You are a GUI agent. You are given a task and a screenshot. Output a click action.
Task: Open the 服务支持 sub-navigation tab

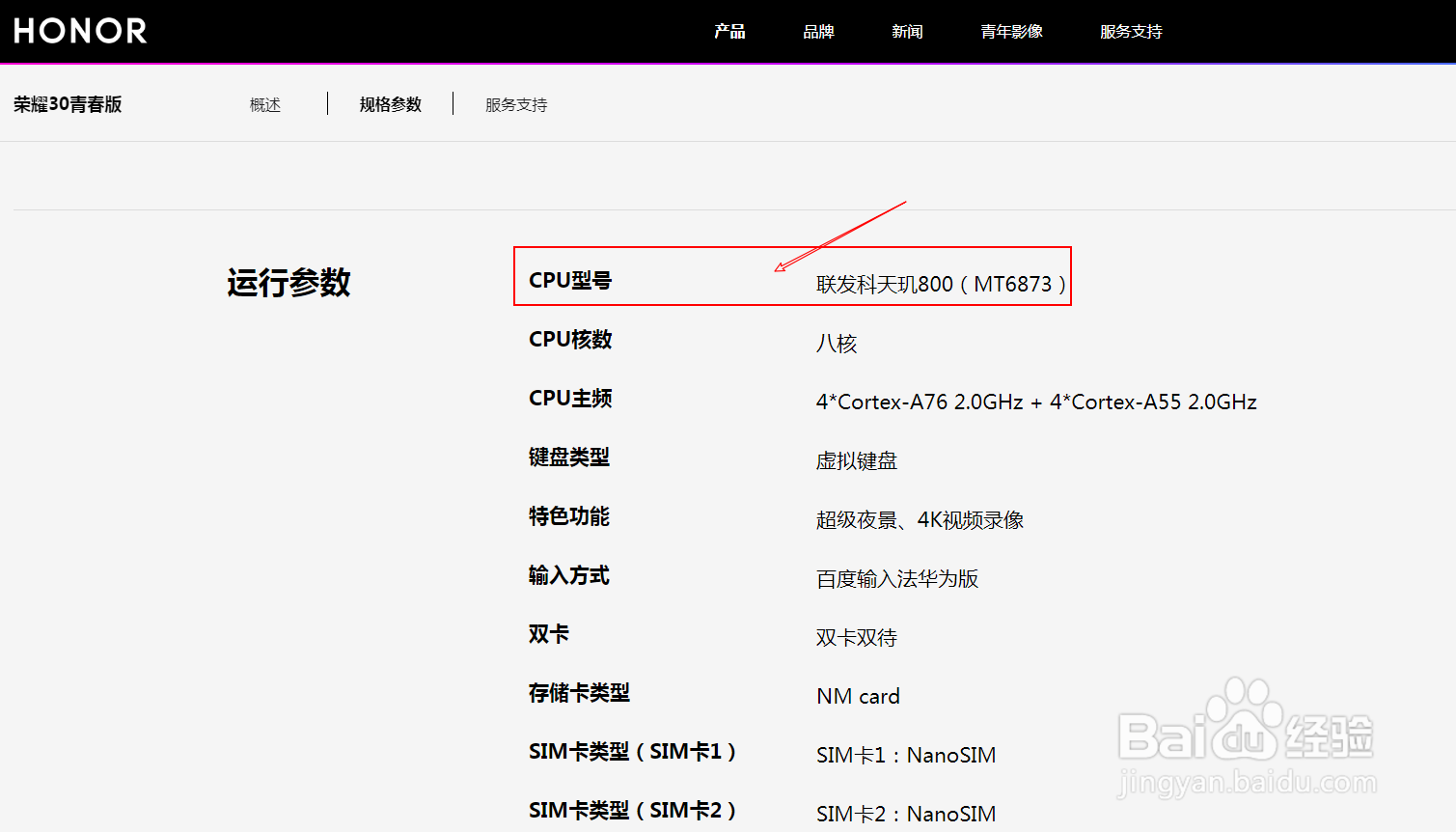click(x=516, y=104)
